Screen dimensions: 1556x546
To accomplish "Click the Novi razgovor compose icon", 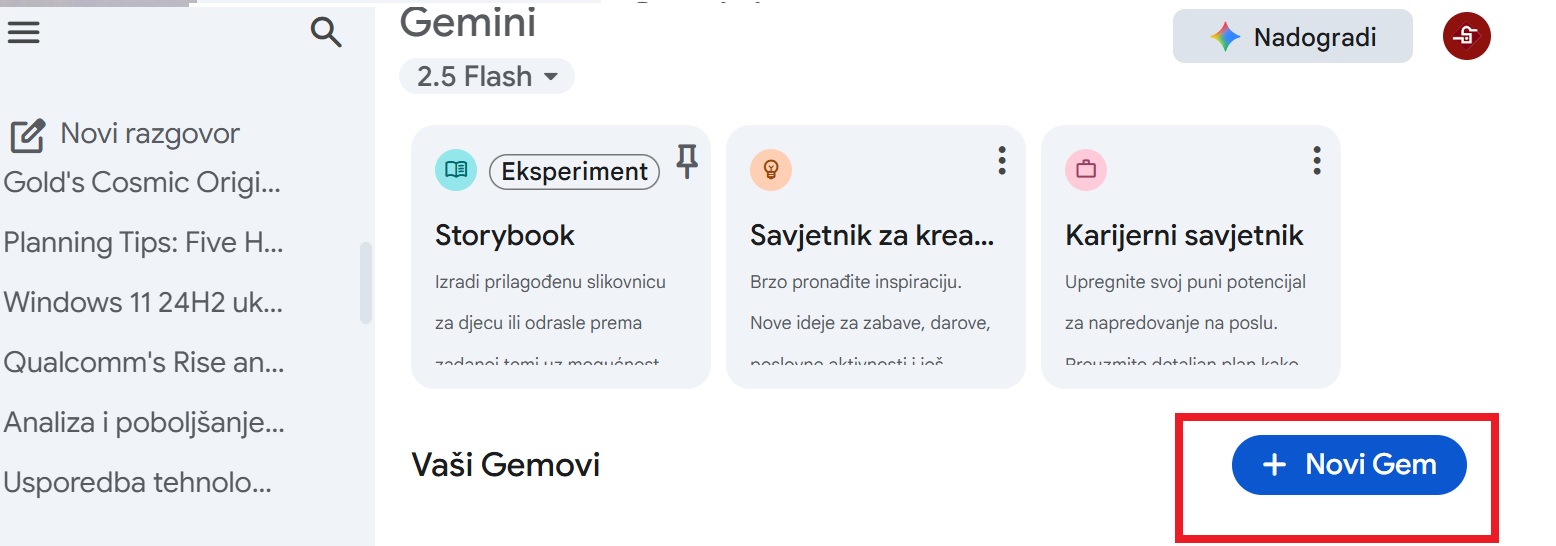I will pos(28,136).
